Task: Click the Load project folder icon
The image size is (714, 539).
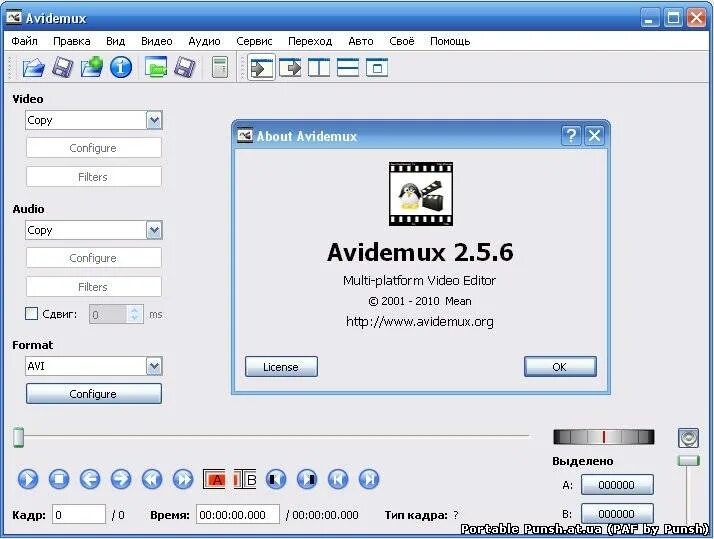Action: [156, 67]
